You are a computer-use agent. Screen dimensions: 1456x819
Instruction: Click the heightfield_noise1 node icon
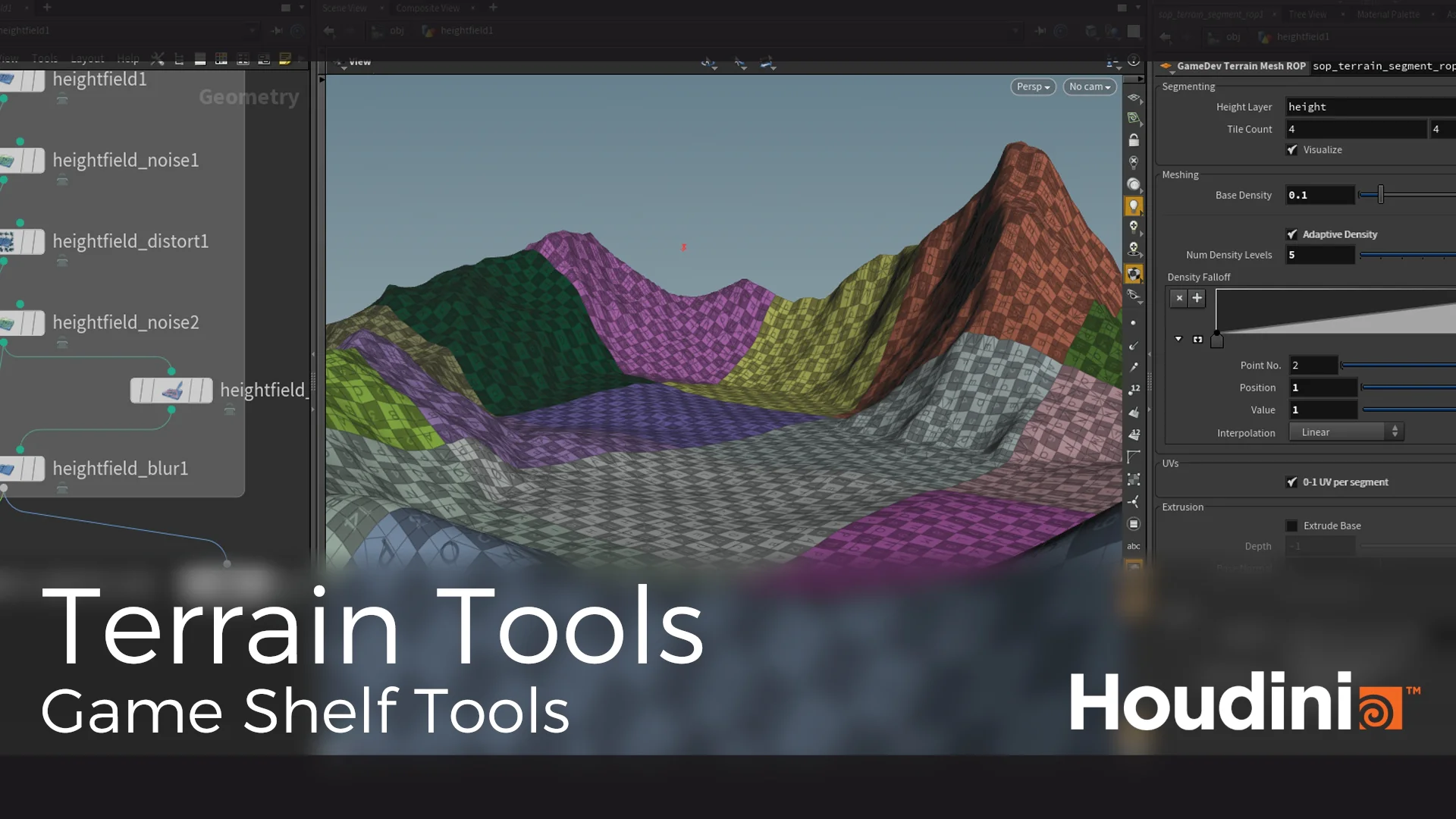click(x=8, y=161)
